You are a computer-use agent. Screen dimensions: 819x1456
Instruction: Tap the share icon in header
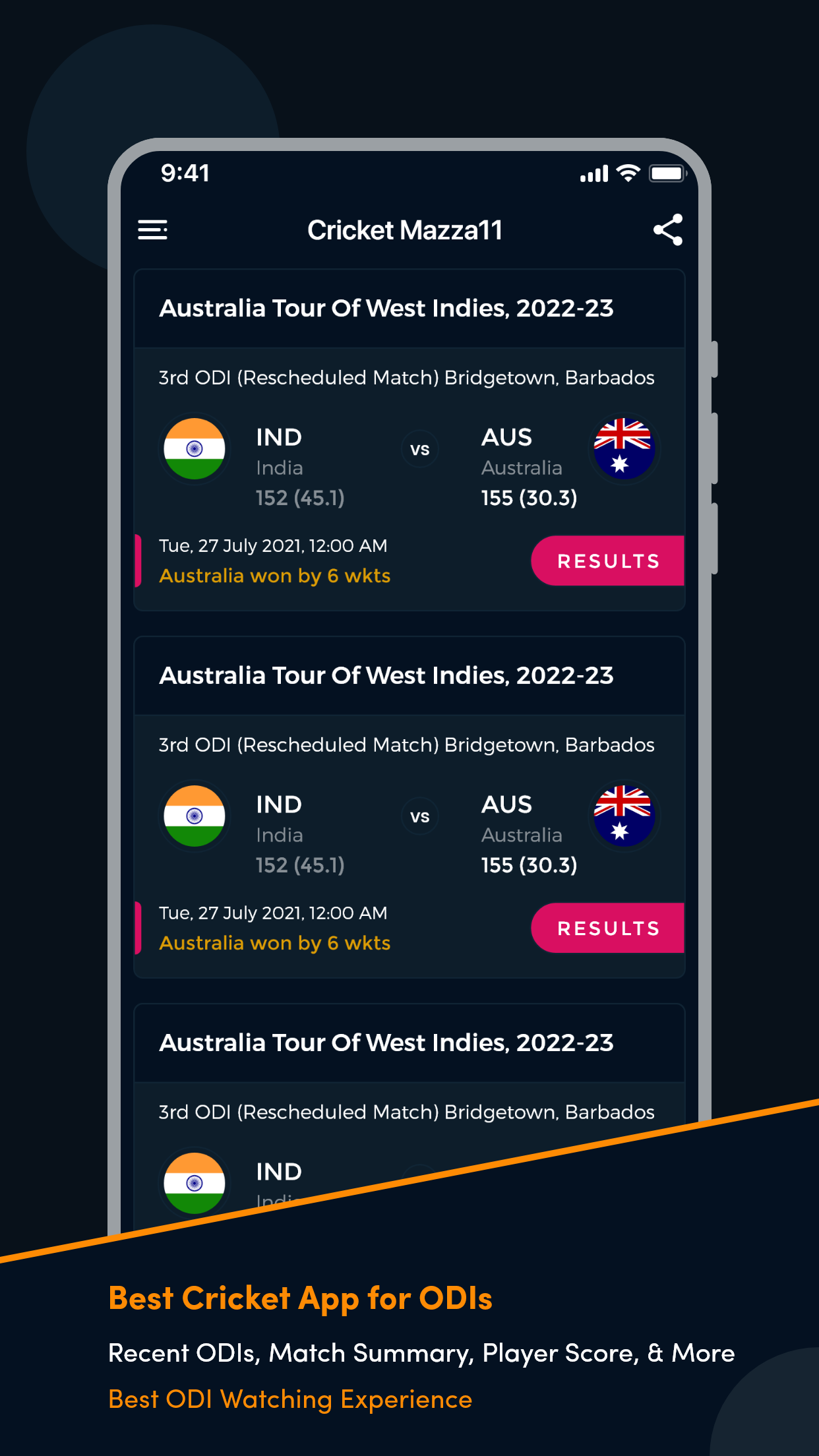tap(668, 229)
